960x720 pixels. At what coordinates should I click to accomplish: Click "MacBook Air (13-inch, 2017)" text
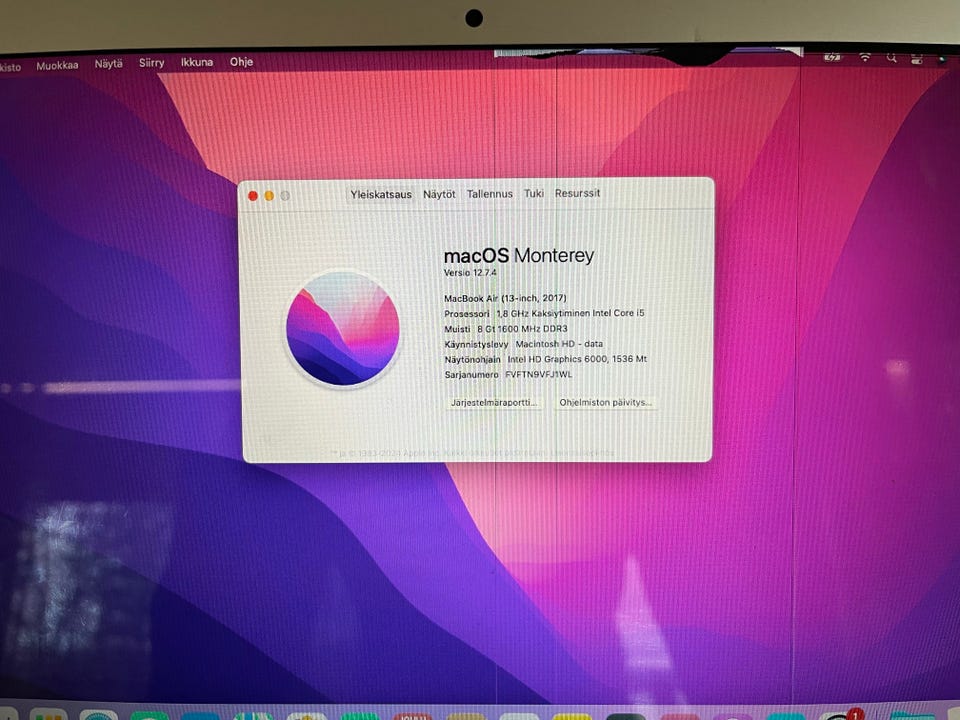[x=505, y=298]
